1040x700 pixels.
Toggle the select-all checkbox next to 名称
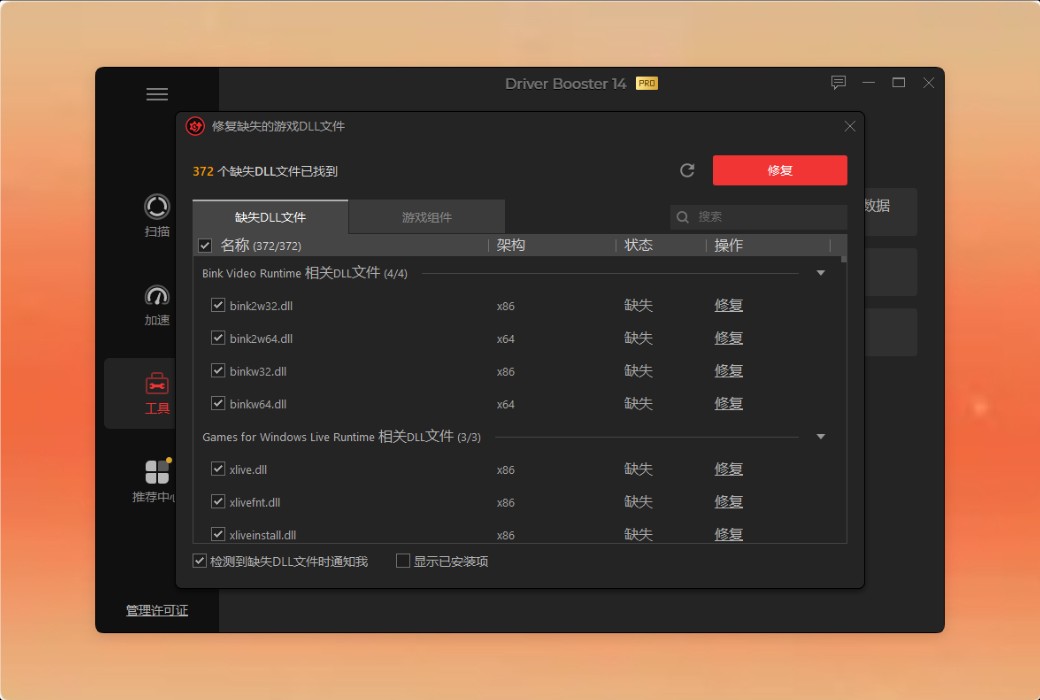tap(205, 245)
